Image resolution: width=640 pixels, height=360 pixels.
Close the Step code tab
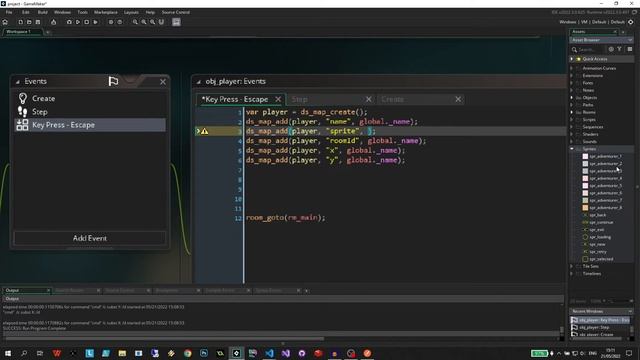click(369, 99)
